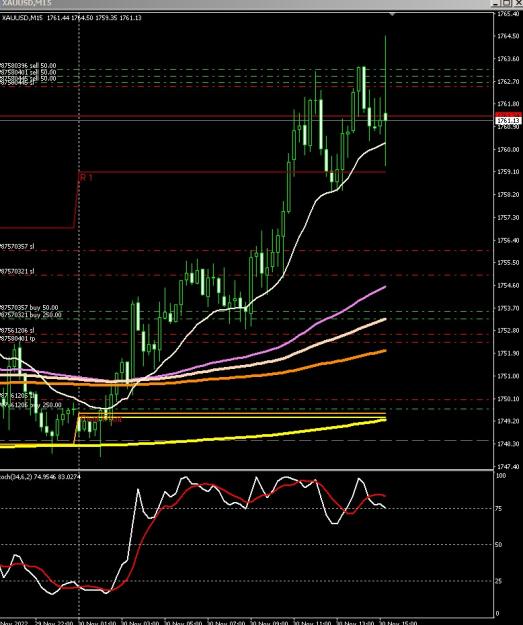Maximize the XAUUSD chart window
523x625 pixels.
point(506,3)
